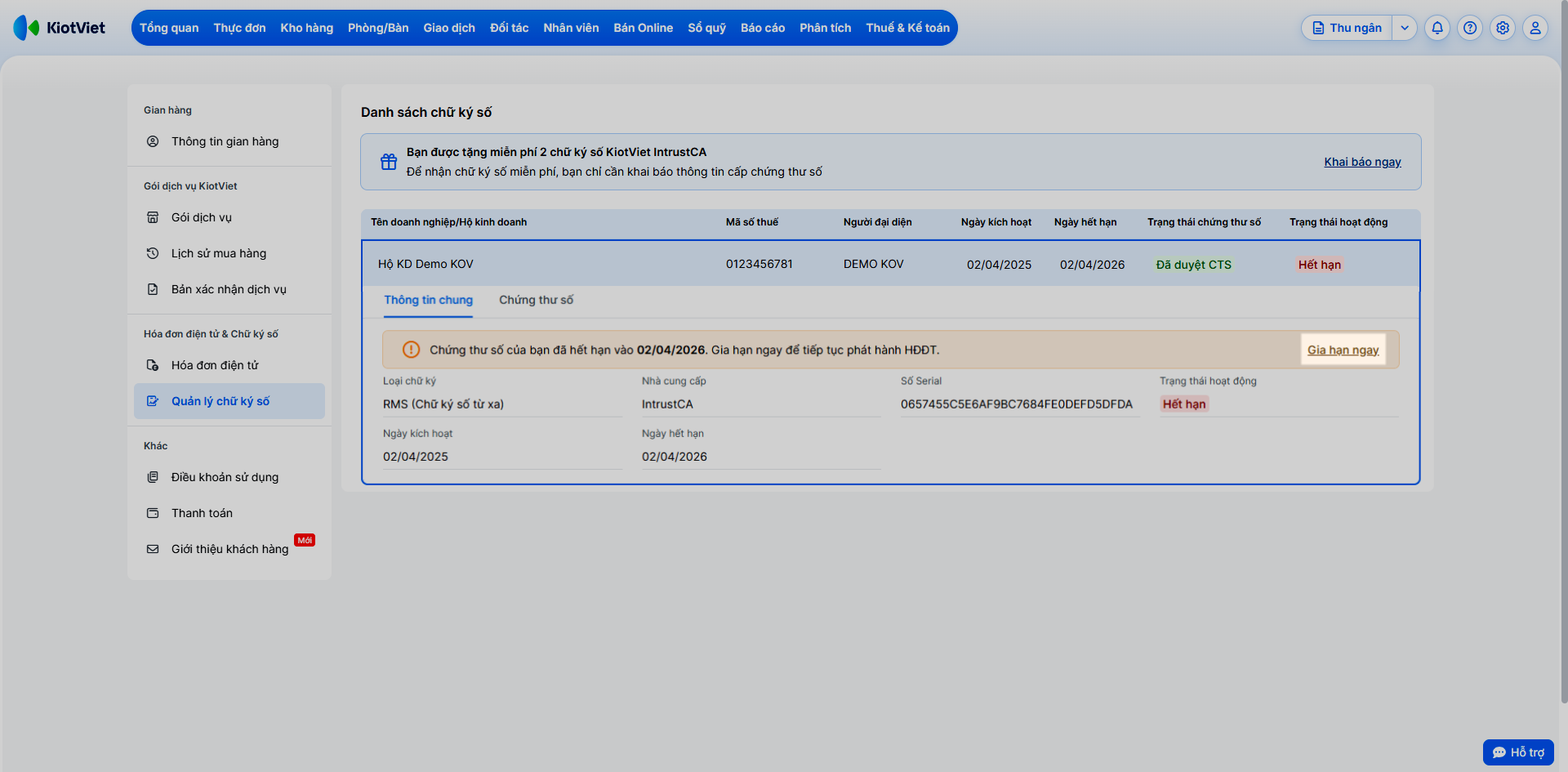1568x772 pixels.
Task: Expand the Thu ngân dropdown arrow
Action: pyautogui.click(x=1405, y=28)
